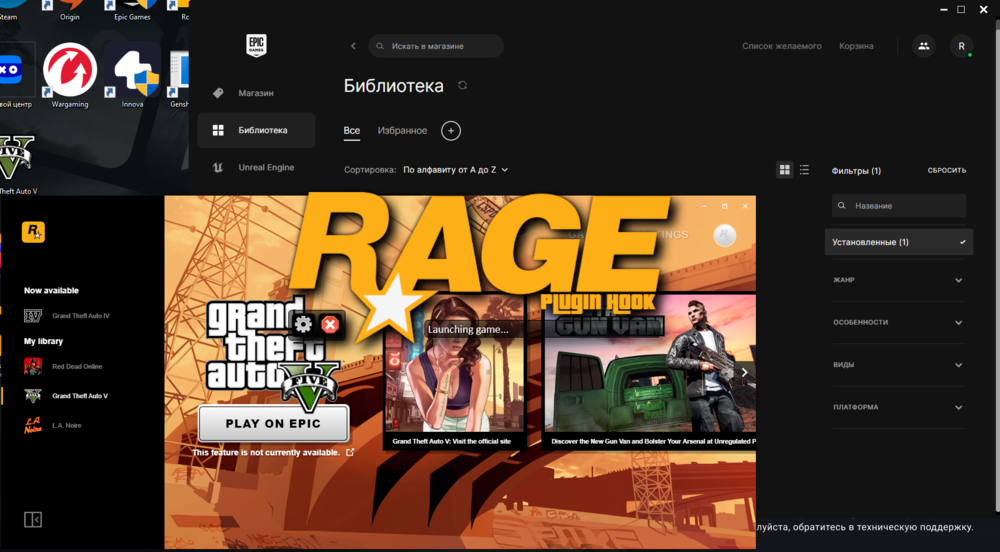
Task: Open the Grand Theft Auto V official site card
Action: coord(454,372)
